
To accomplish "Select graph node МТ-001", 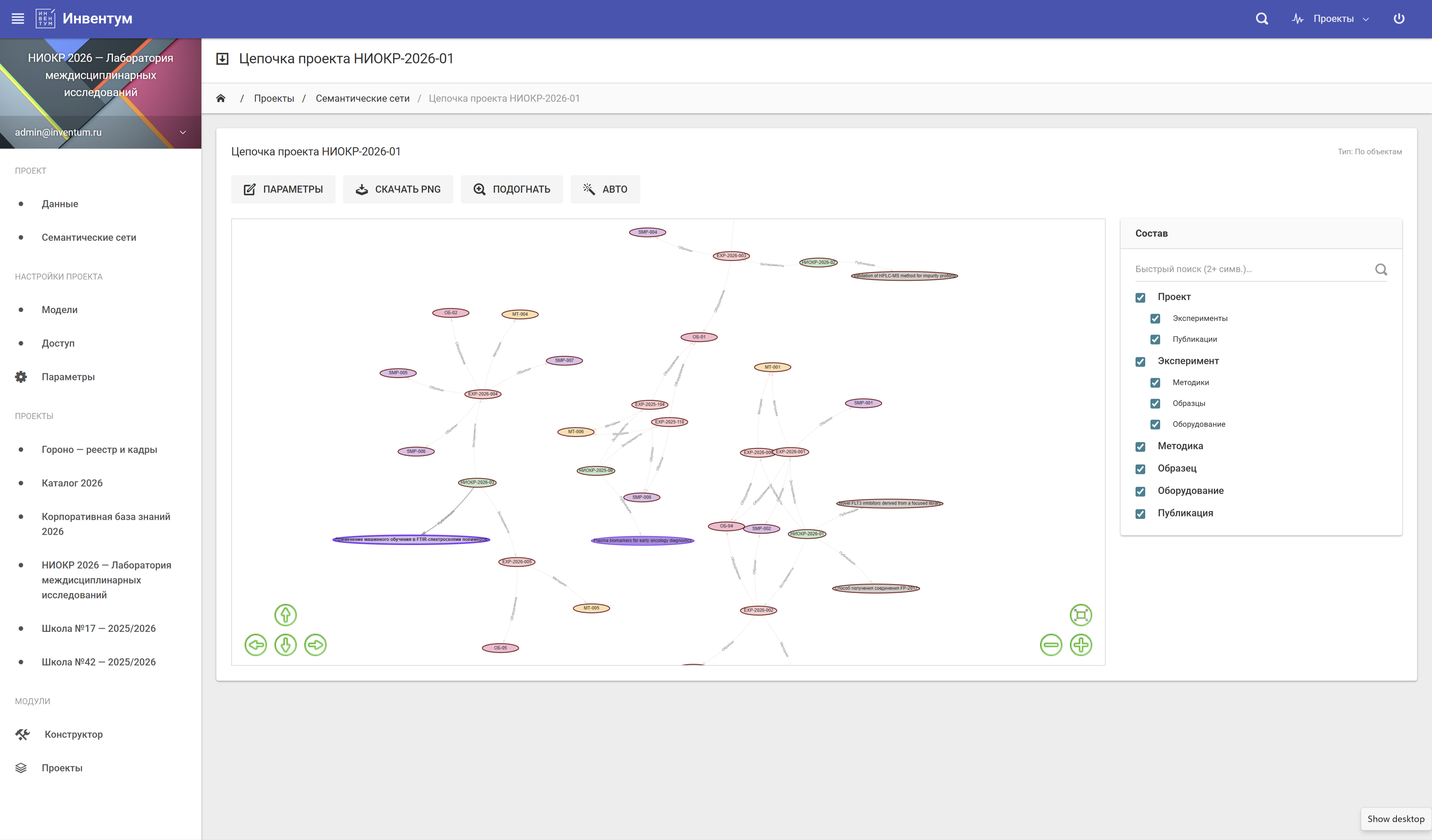I will (772, 367).
